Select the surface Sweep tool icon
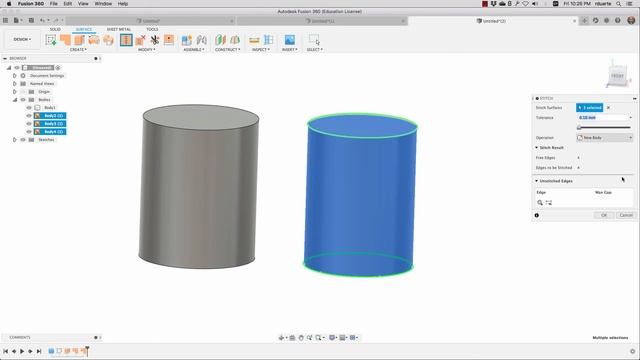This screenshot has width=640, height=360. pyautogui.click(x=94, y=40)
